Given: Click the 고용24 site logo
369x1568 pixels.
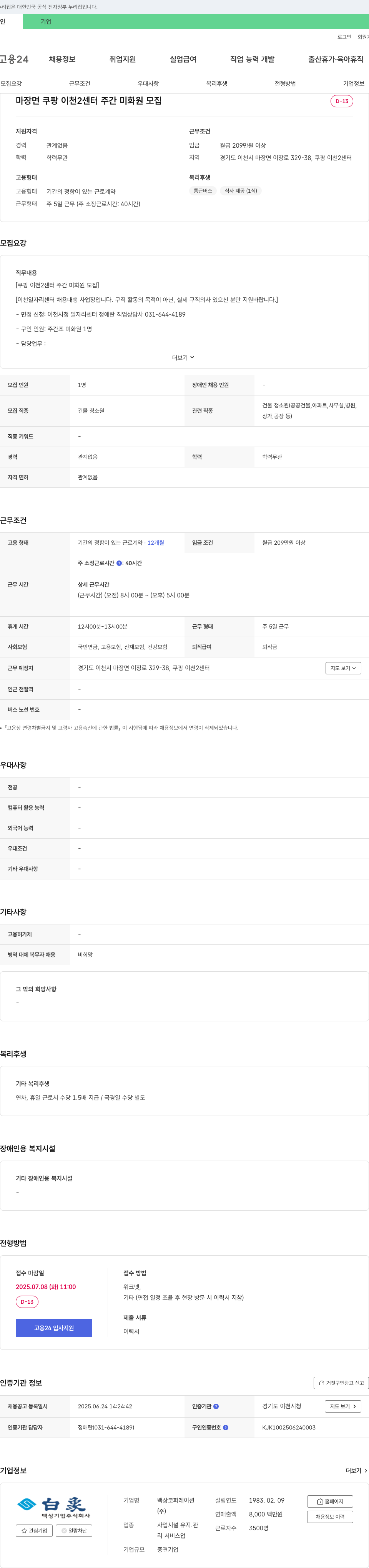Looking at the screenshot, I should coord(14,59).
